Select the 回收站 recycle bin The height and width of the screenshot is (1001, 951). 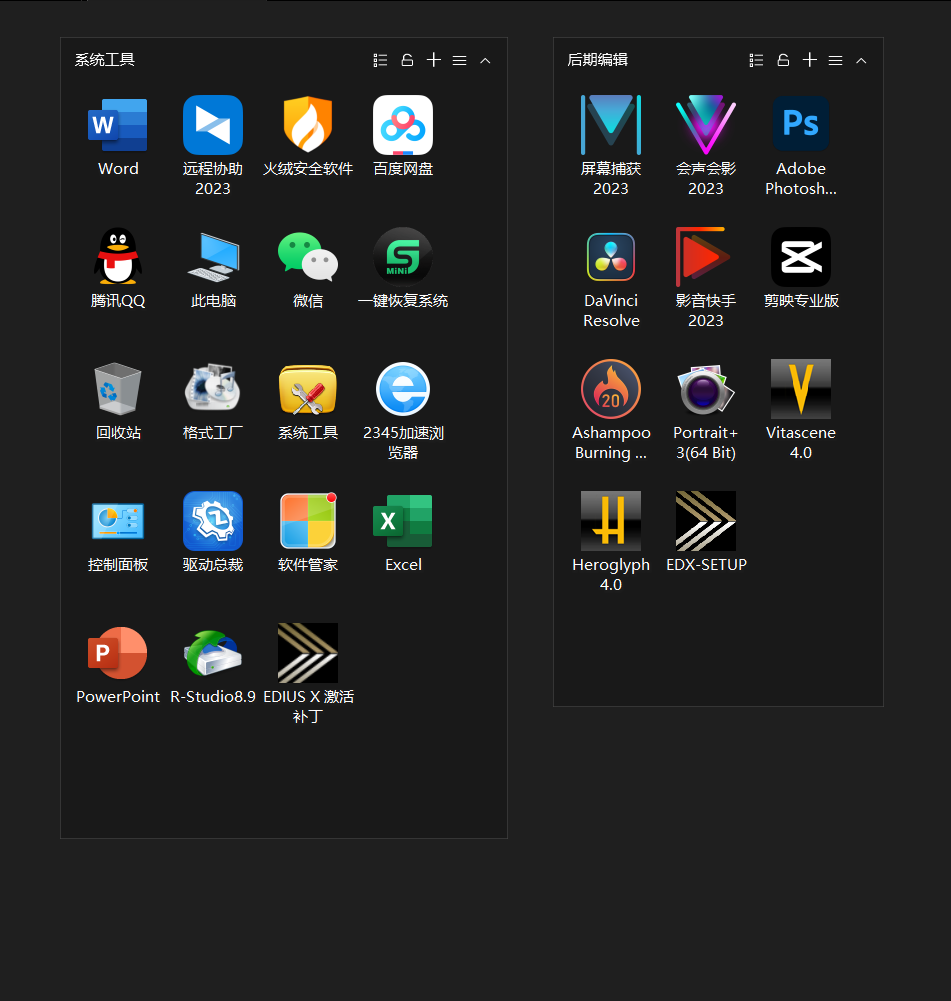pos(118,389)
